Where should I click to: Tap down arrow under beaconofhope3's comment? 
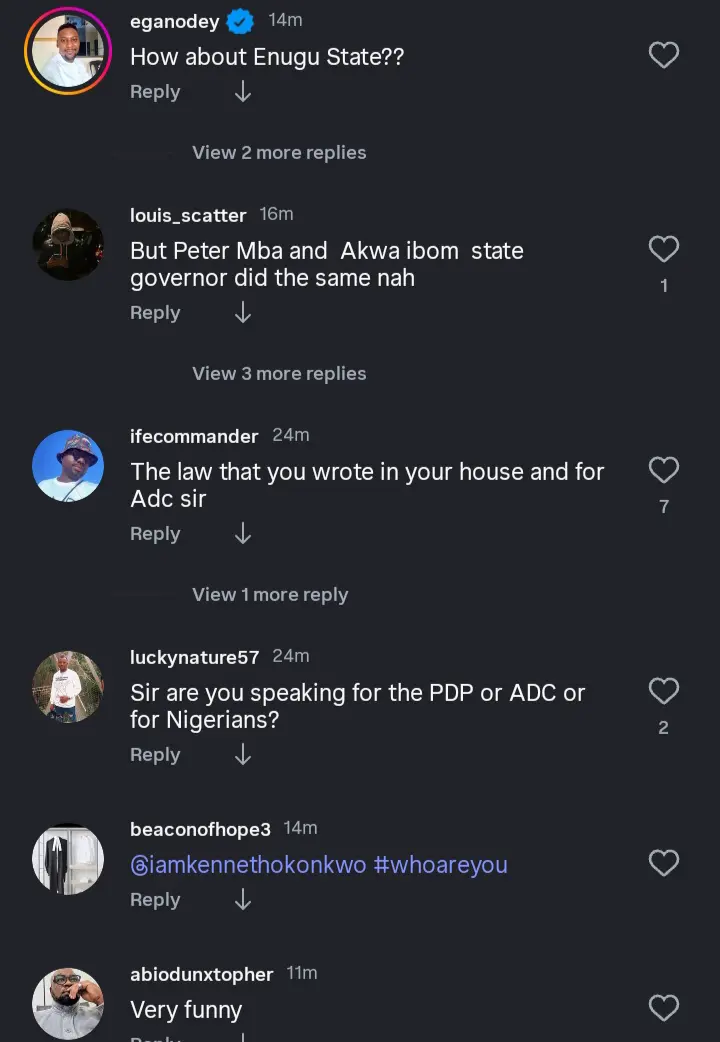(x=242, y=900)
